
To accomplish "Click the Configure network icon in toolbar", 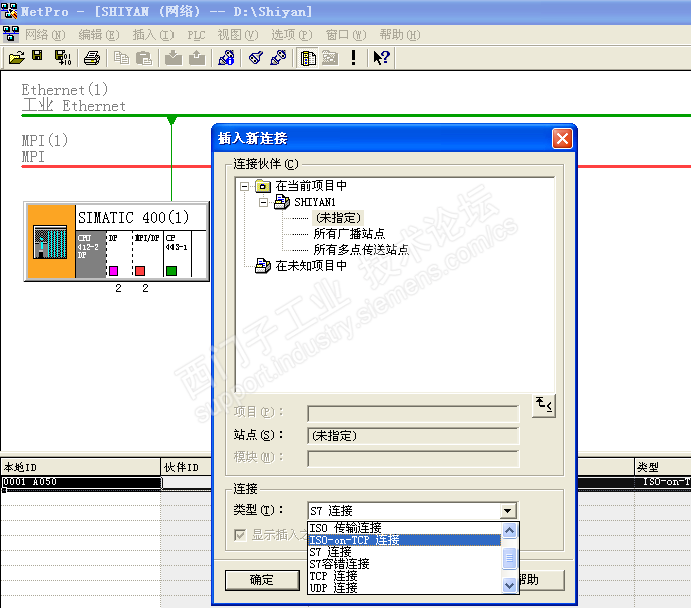I will click(x=226, y=58).
